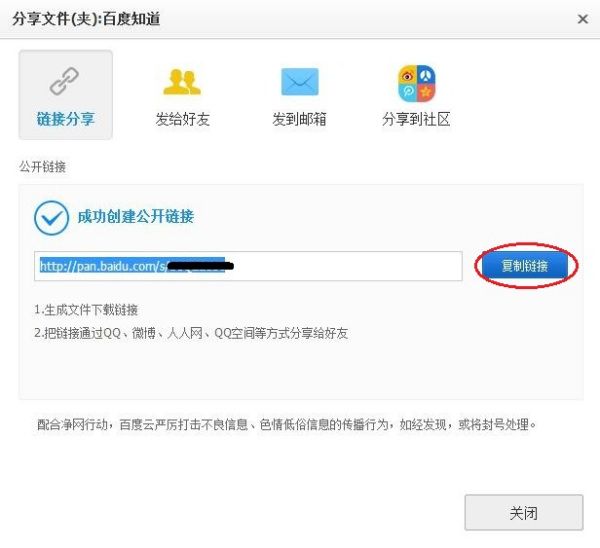
Task: Click the 公开链接 section label
Action: [42, 167]
